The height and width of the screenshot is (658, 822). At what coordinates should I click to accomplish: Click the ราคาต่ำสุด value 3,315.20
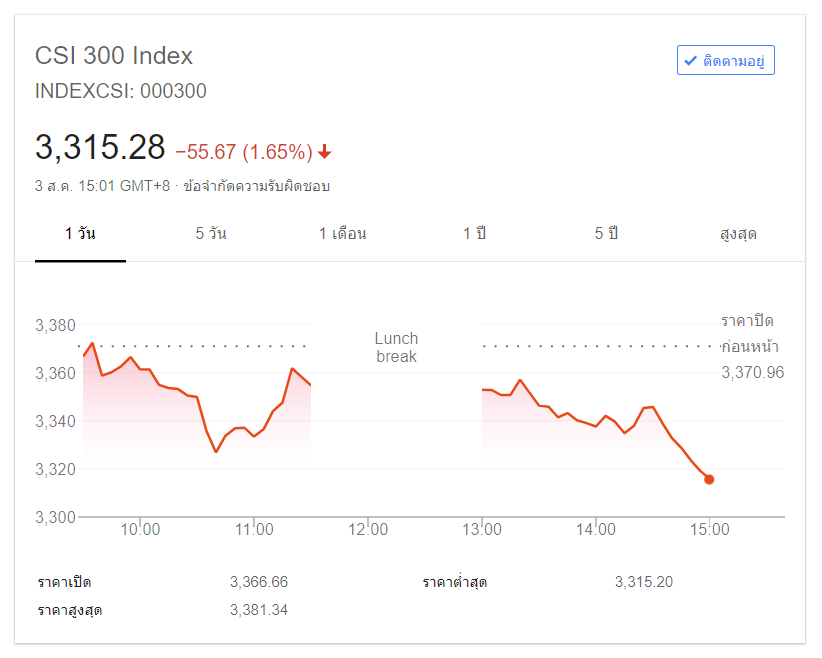point(644,582)
